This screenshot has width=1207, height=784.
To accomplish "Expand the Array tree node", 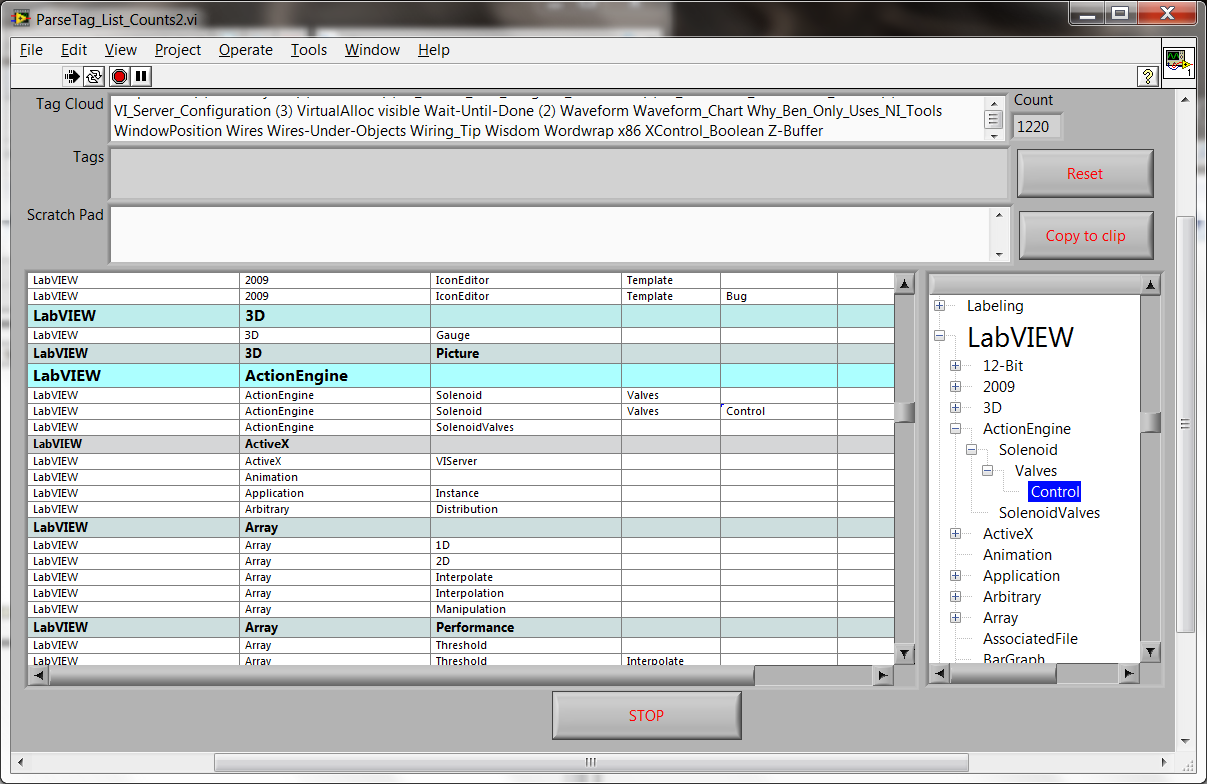I will [955, 618].
